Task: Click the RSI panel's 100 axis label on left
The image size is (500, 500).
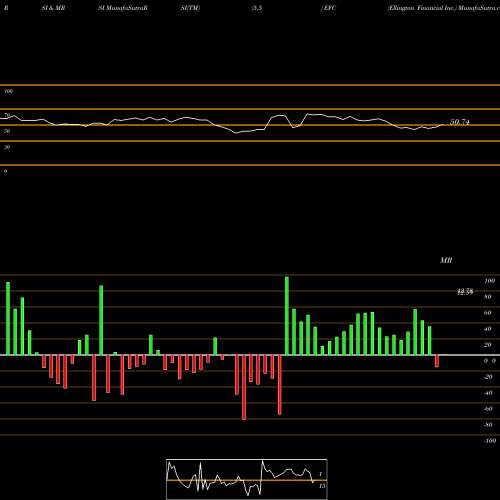Action: tap(8, 91)
